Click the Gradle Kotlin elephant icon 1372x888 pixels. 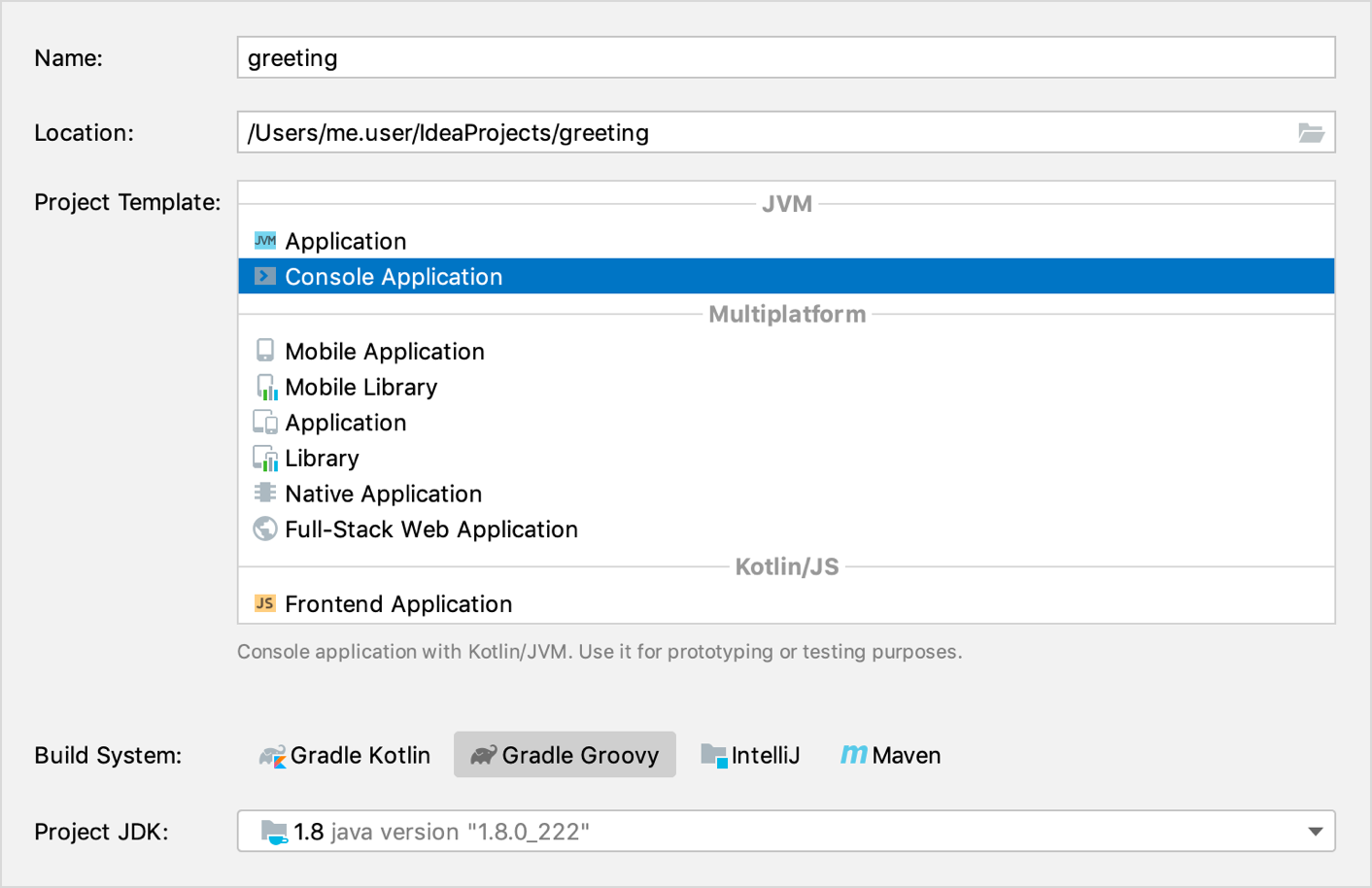pyautogui.click(x=273, y=755)
